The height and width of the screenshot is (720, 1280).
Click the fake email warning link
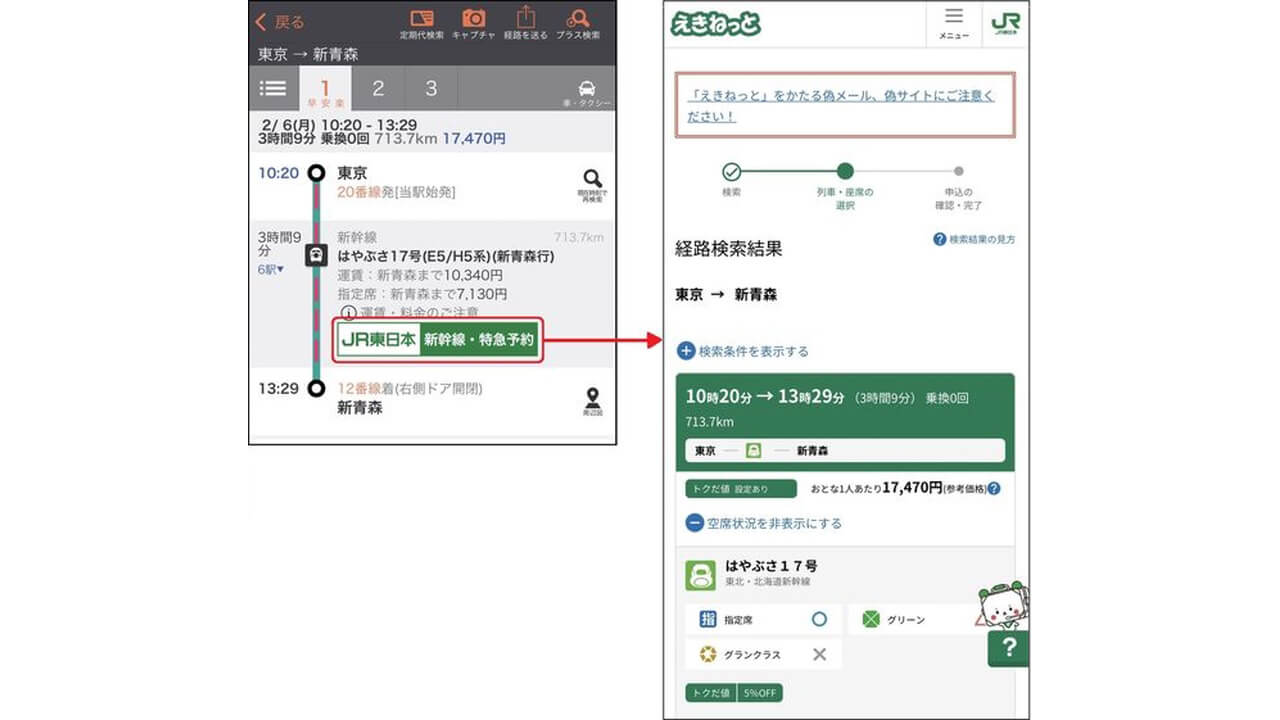point(840,106)
